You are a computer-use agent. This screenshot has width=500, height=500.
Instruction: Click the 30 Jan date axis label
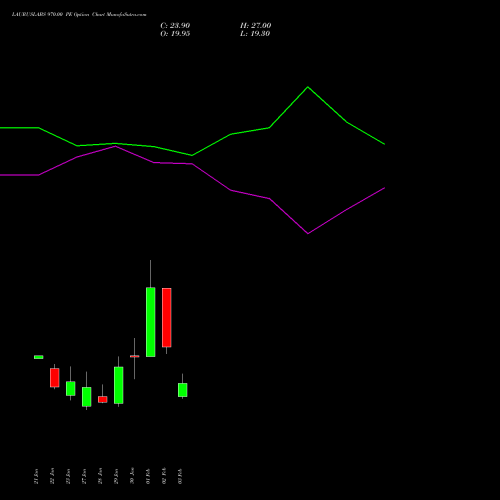(x=132, y=476)
